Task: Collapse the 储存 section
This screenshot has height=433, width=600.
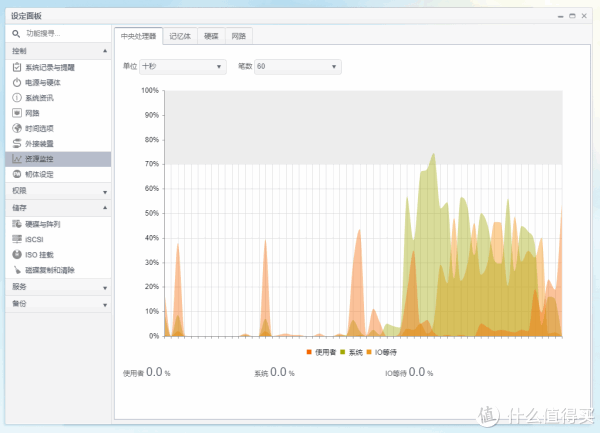Action: [x=59, y=208]
